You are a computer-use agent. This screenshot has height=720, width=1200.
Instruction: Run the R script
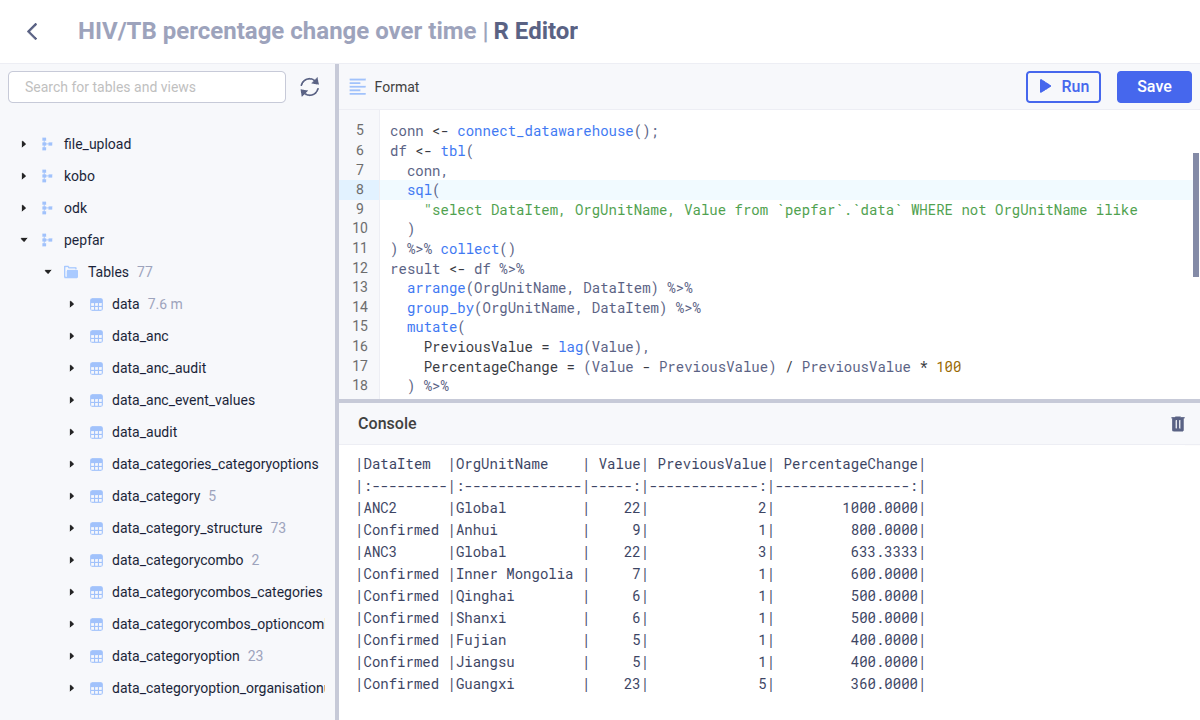(1063, 87)
